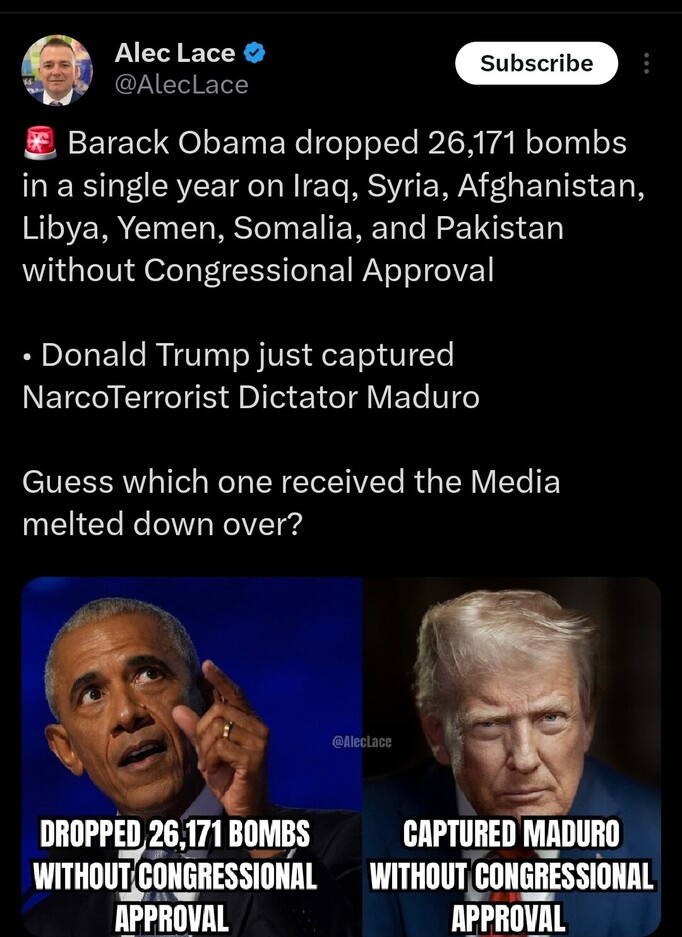Click the "Donald Trump just captured" line
This screenshot has height=937, width=682.
[247, 355]
